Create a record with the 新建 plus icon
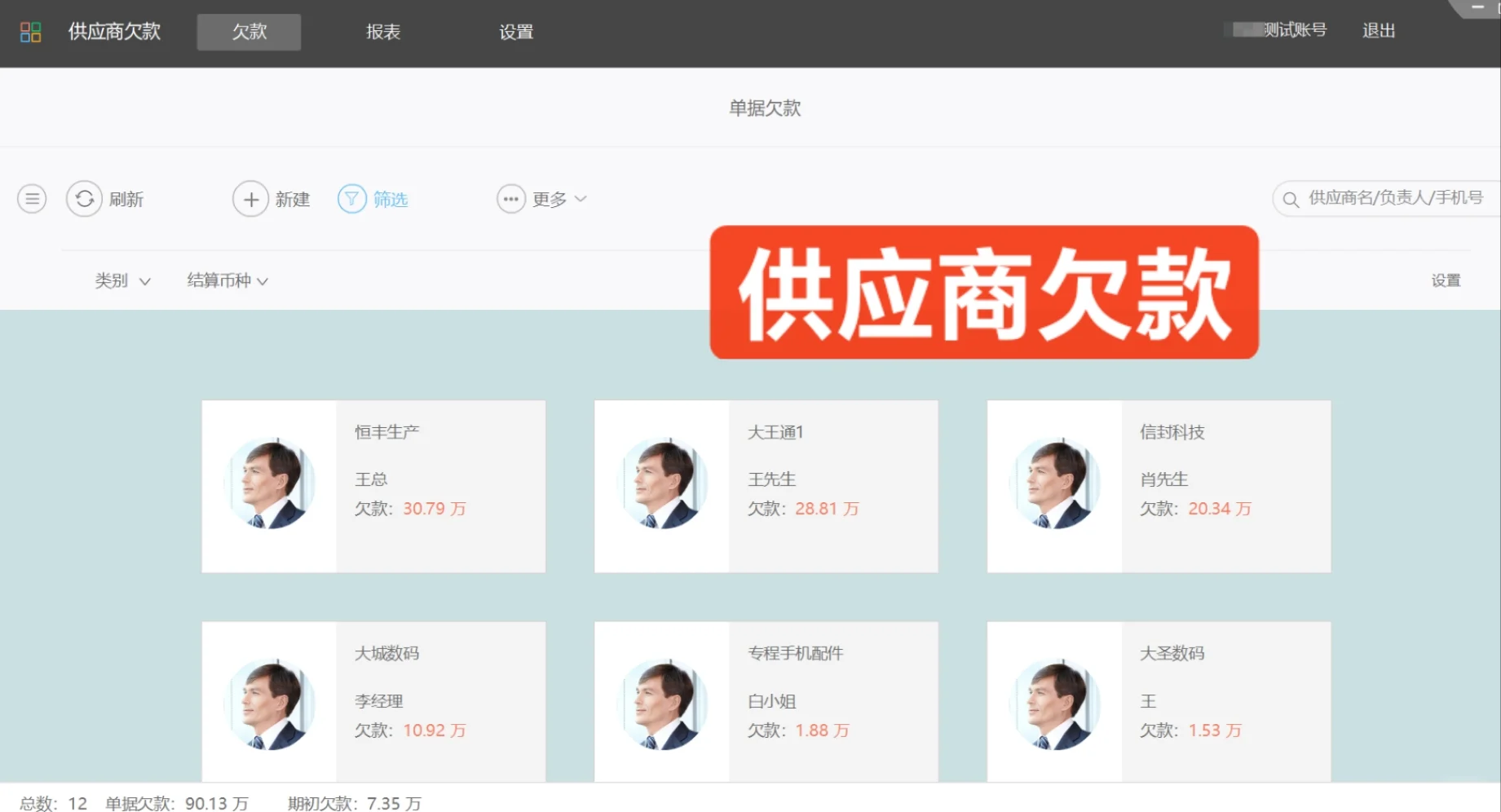 click(x=250, y=198)
